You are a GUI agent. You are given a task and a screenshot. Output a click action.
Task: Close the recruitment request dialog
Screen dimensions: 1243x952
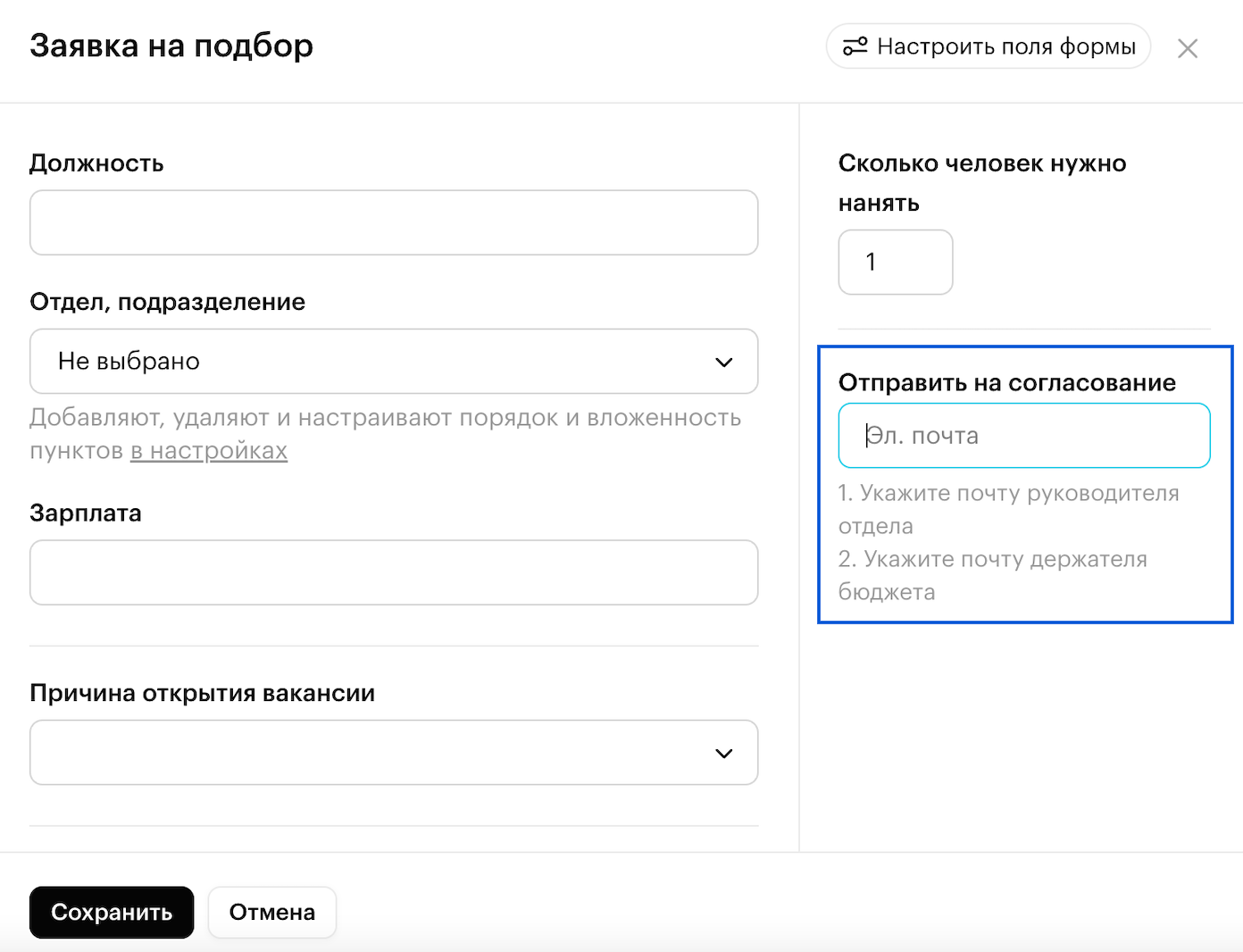point(1187,48)
